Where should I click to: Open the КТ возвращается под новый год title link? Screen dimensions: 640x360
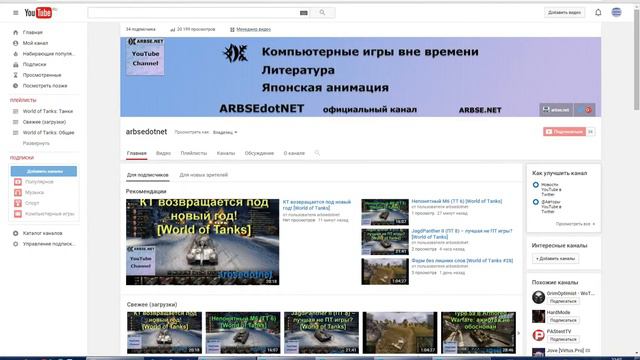tap(317, 205)
